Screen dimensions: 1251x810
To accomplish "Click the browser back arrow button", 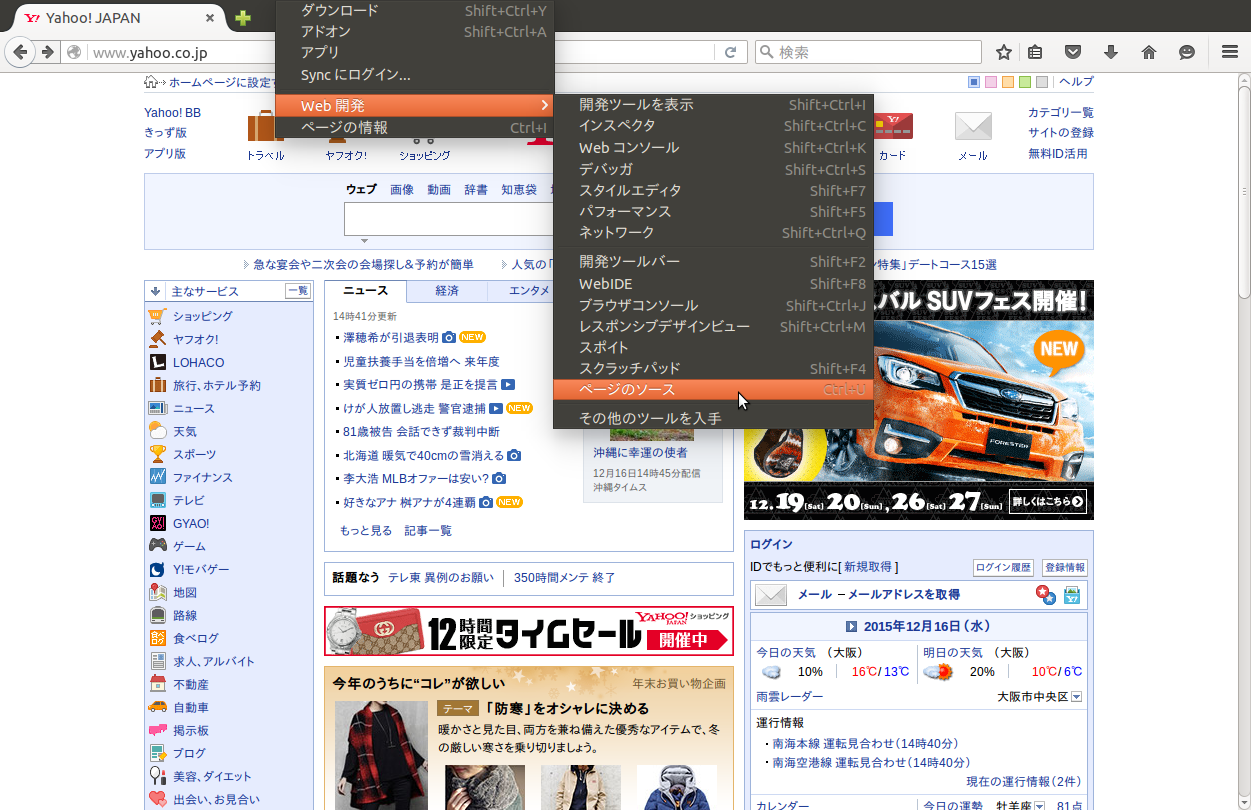I will [21, 52].
